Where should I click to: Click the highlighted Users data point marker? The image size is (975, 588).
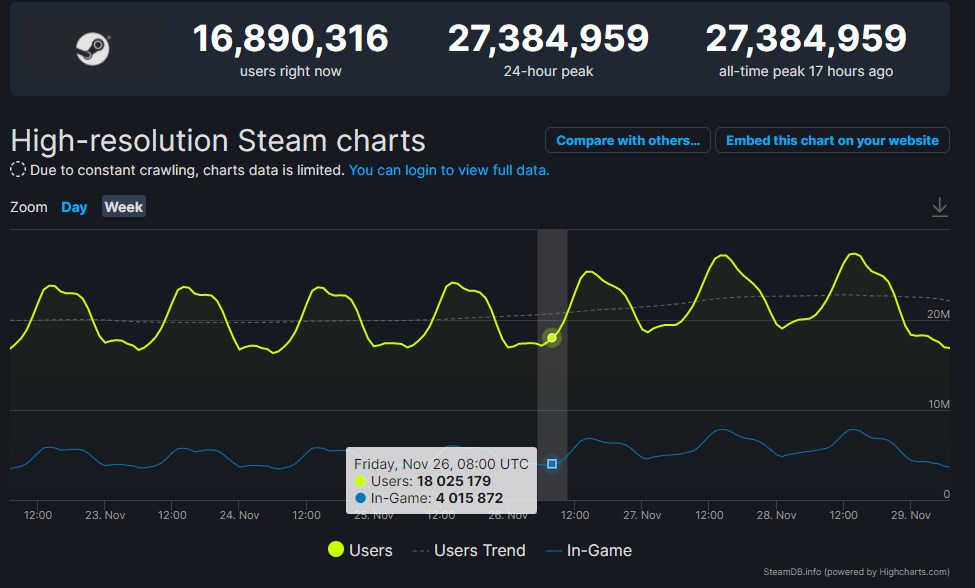tap(552, 338)
